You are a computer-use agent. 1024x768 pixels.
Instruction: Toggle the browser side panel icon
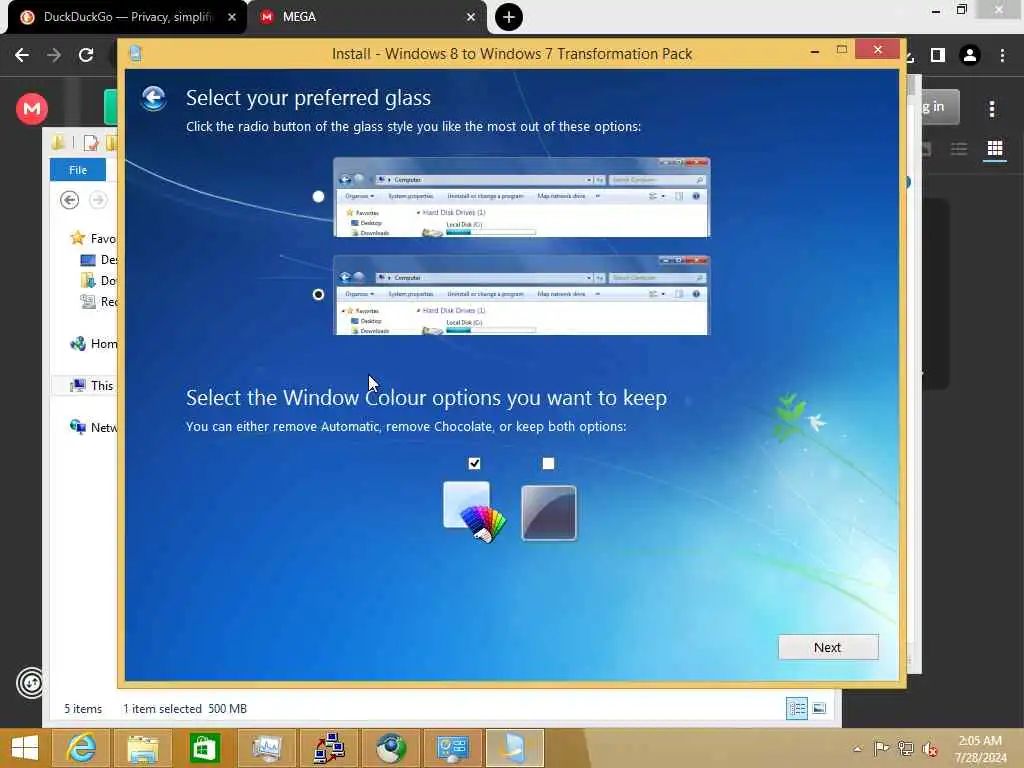(x=938, y=55)
